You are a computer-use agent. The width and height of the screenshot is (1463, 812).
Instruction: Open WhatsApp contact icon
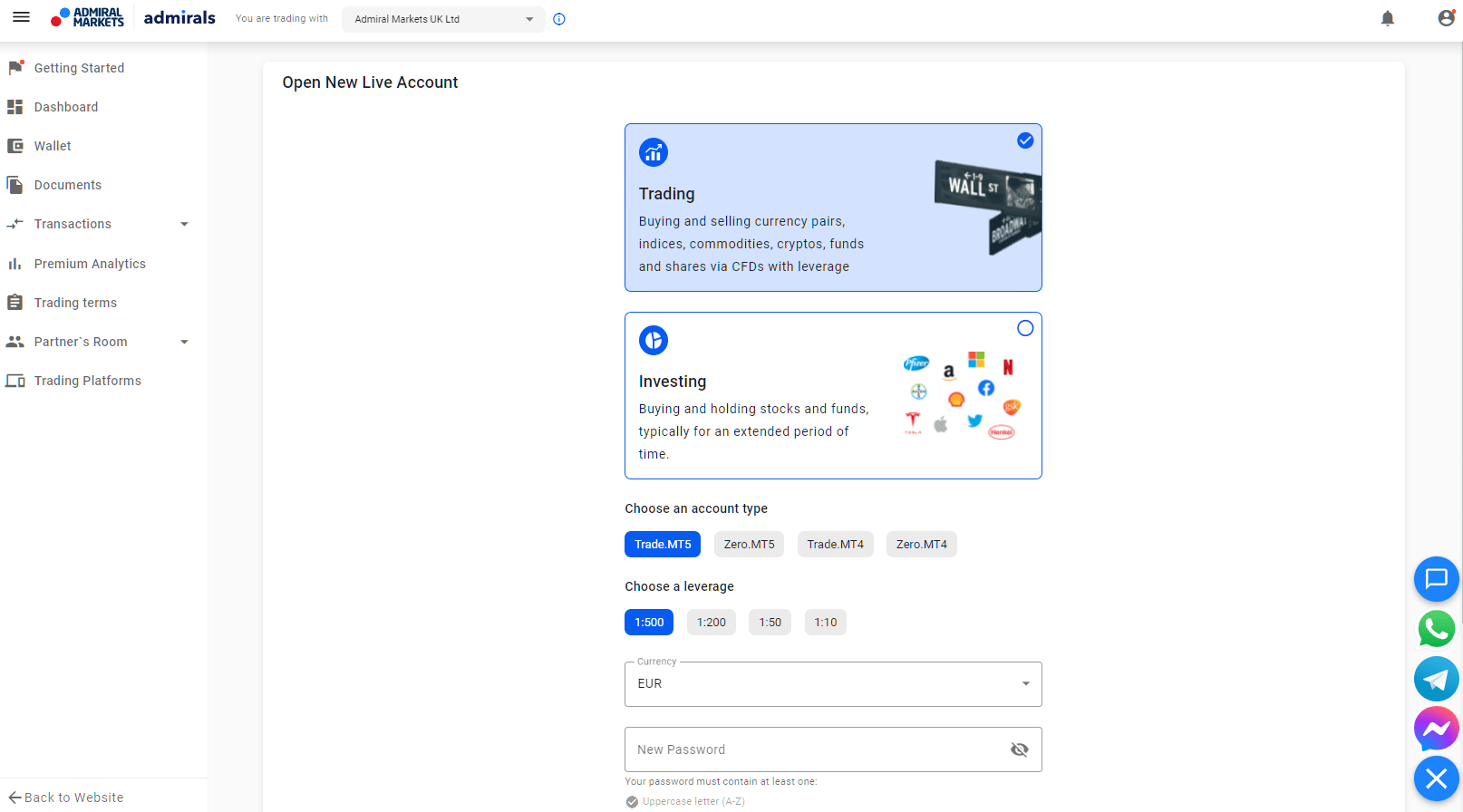point(1437,629)
